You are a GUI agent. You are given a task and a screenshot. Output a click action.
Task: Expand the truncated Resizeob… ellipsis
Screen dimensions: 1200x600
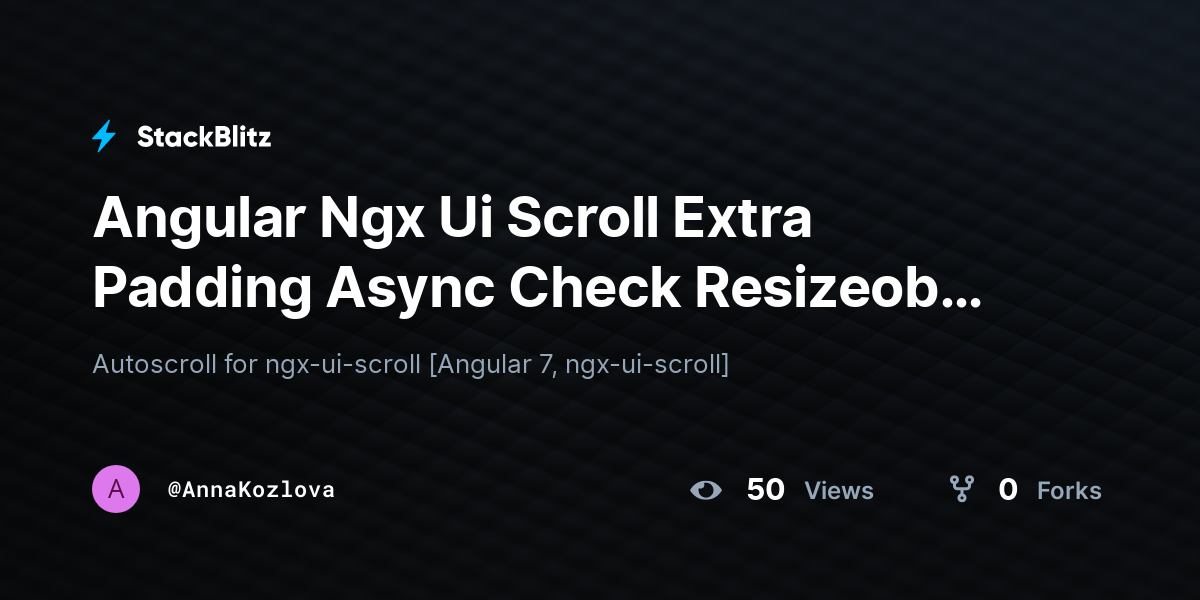click(x=962, y=297)
